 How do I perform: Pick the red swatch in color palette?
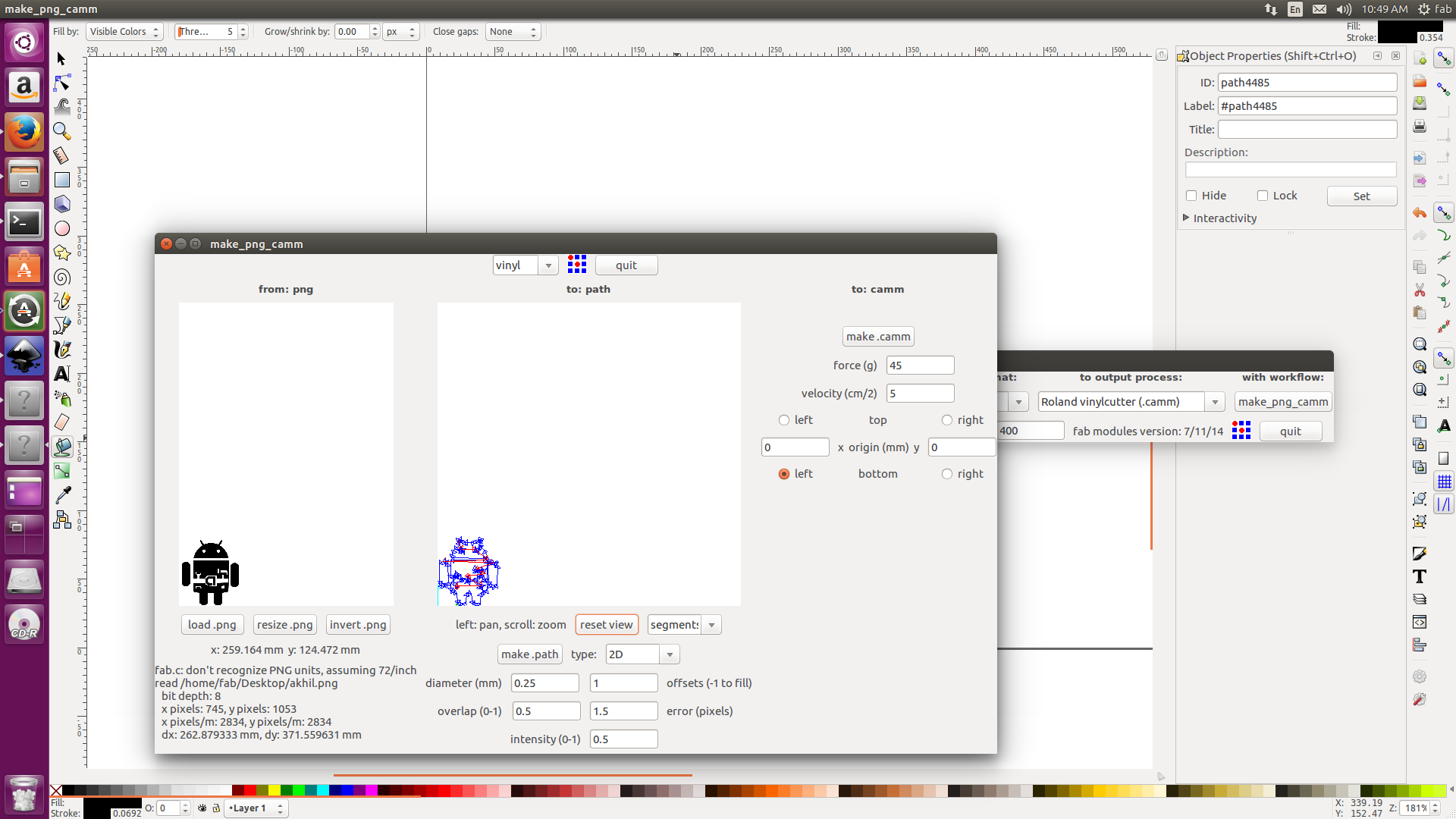coord(249,791)
